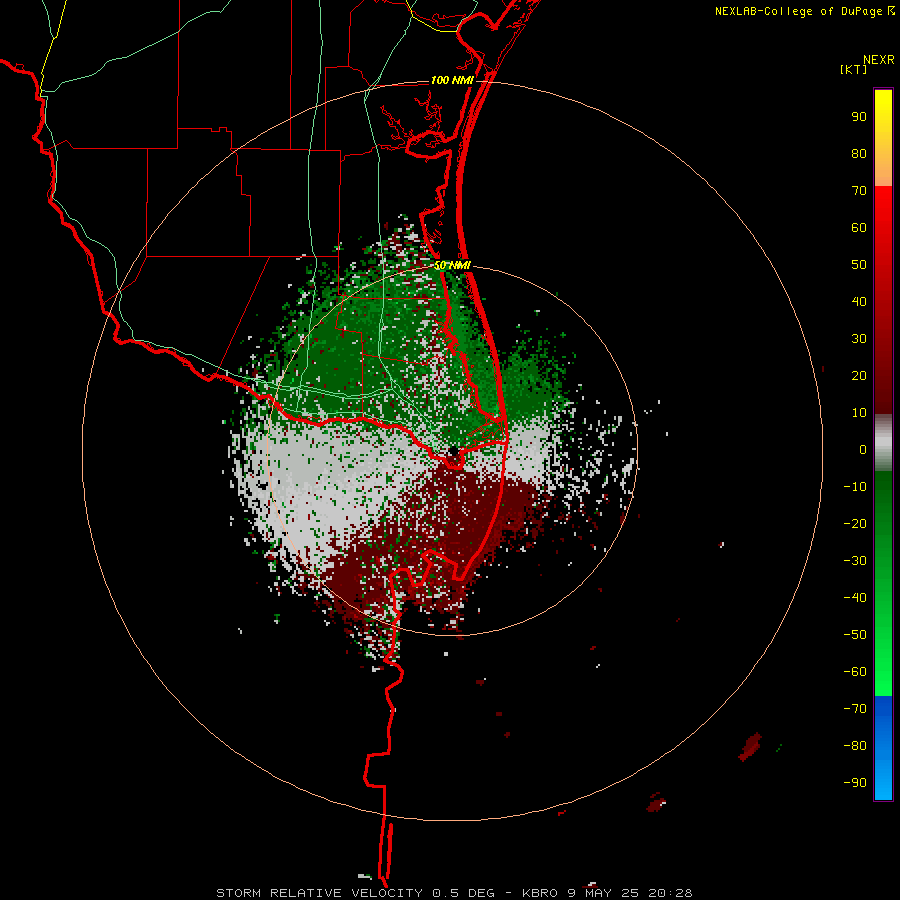Select the "70" value on the velocity scale
The height and width of the screenshot is (900, 900).
point(859,191)
